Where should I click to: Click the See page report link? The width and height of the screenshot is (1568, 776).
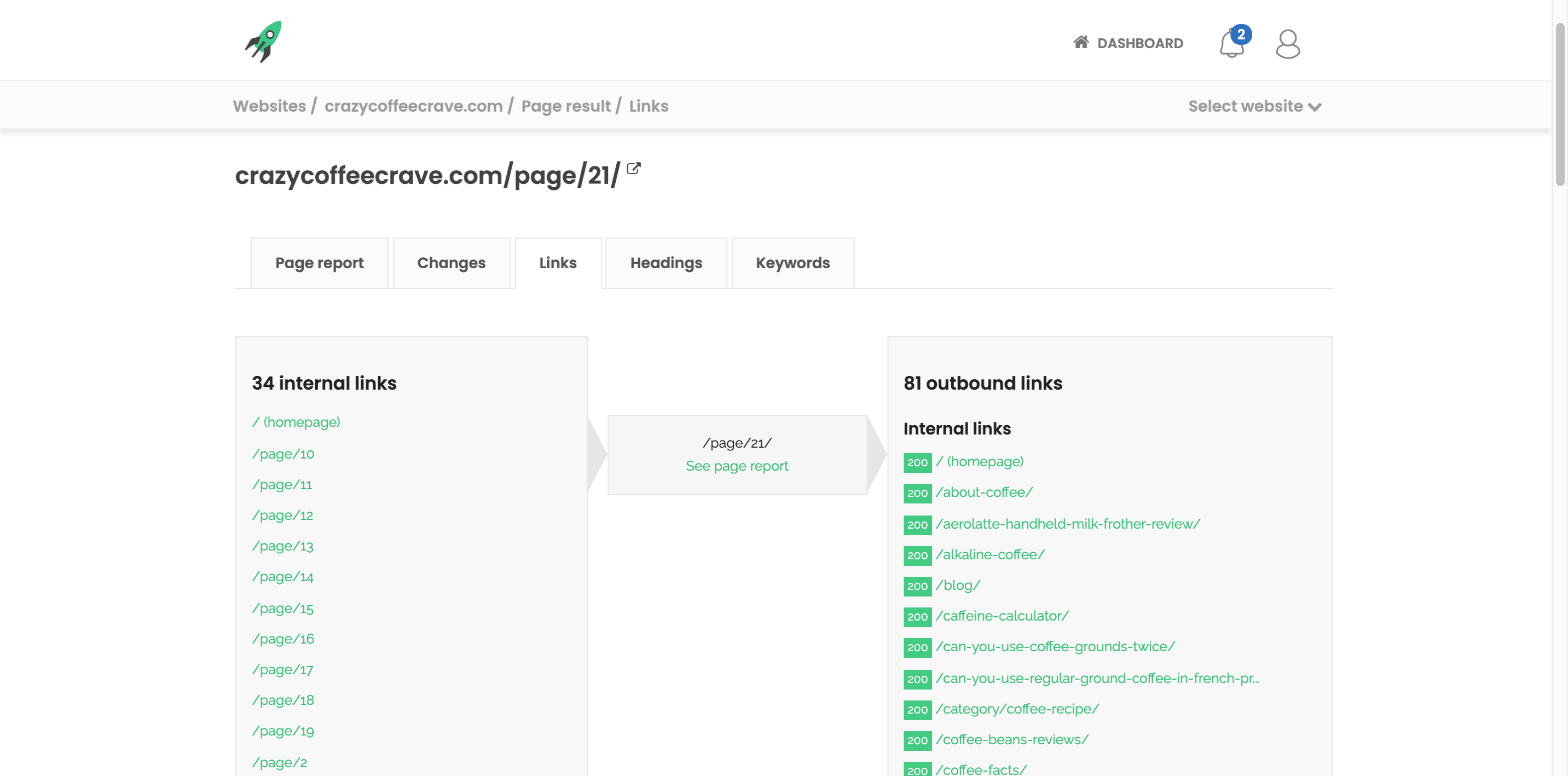pos(737,466)
